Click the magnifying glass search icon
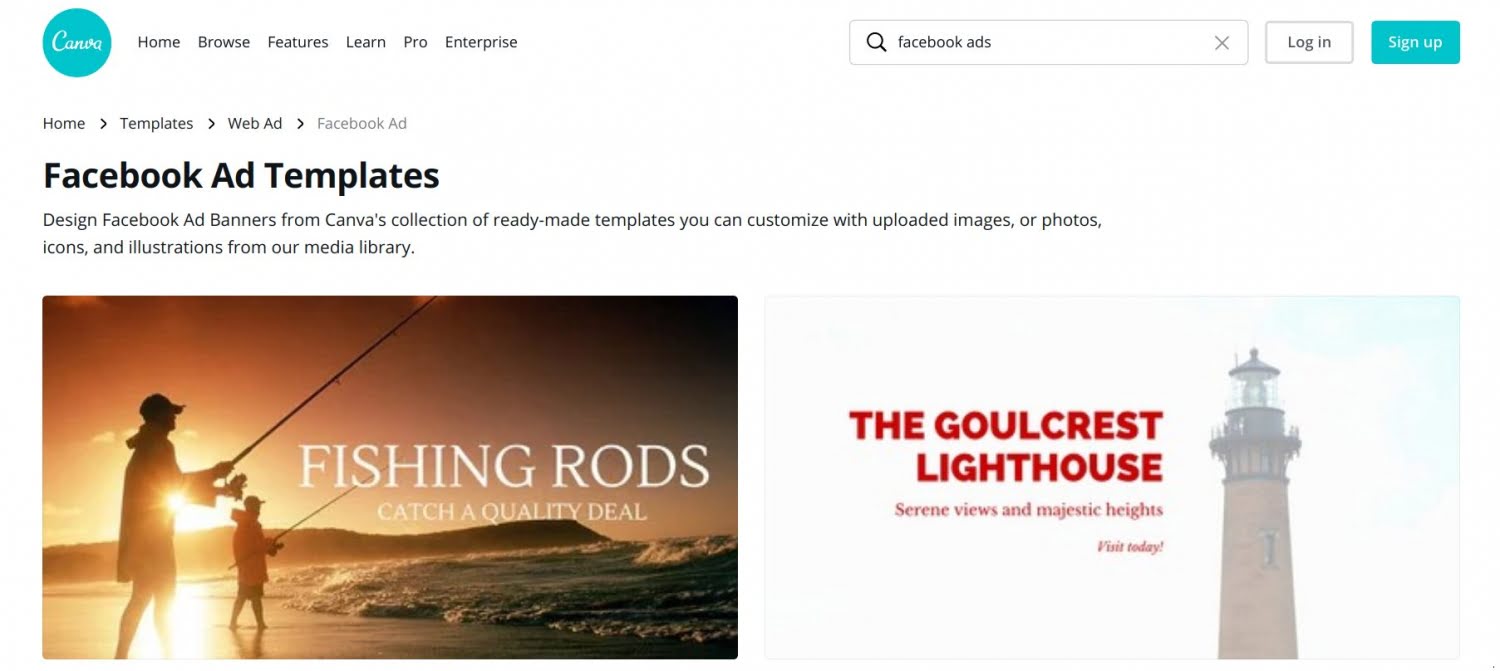 (876, 42)
